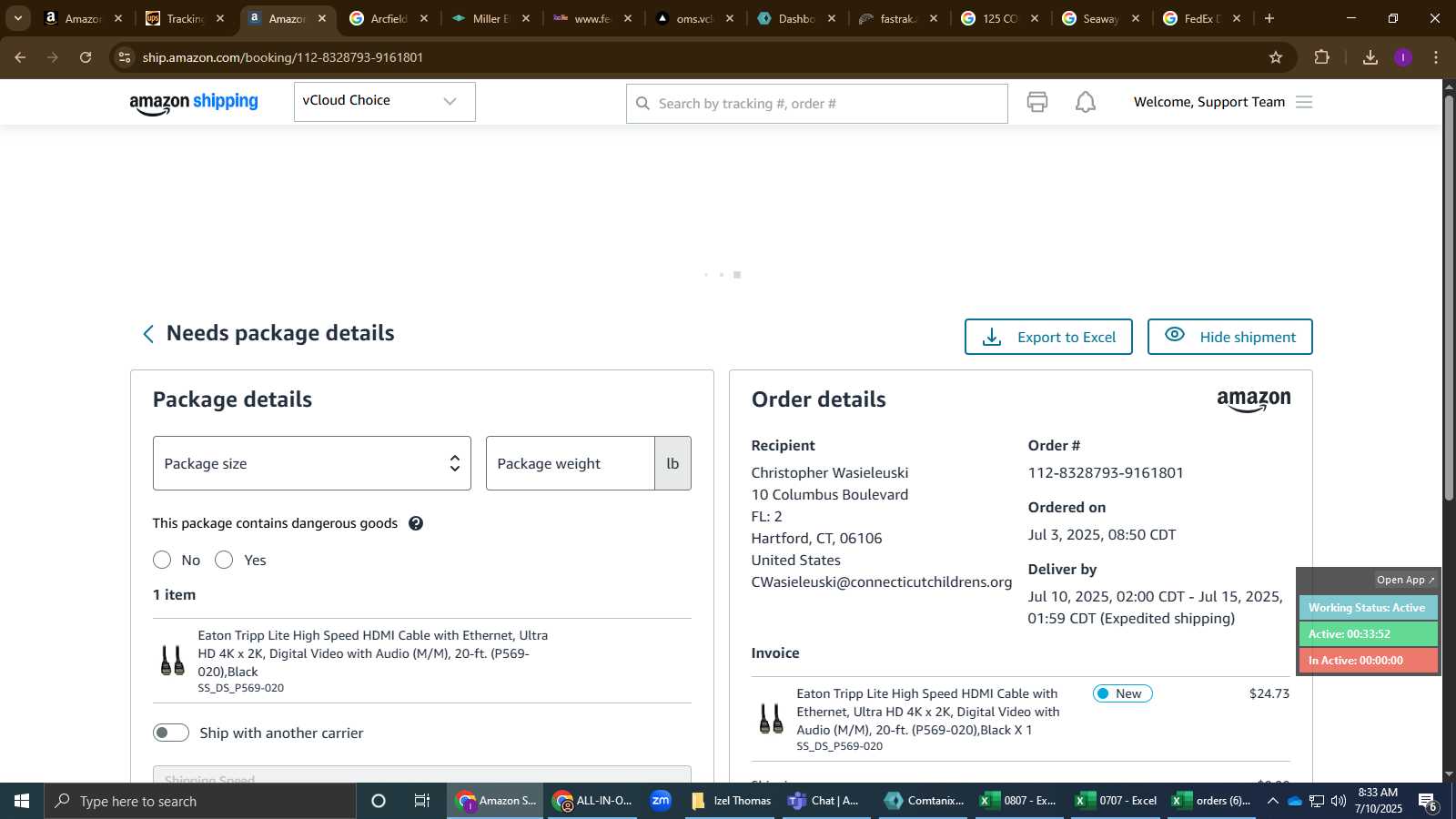Image resolution: width=1456 pixels, height=819 pixels.
Task: Open Zoom app in taskbar
Action: tap(661, 801)
